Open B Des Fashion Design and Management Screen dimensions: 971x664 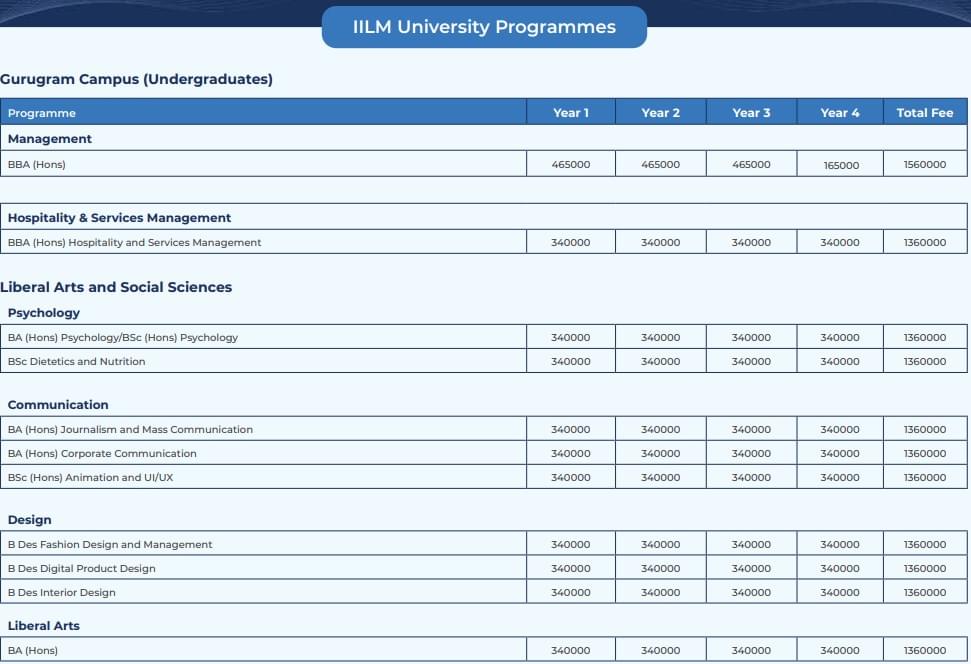pos(110,545)
